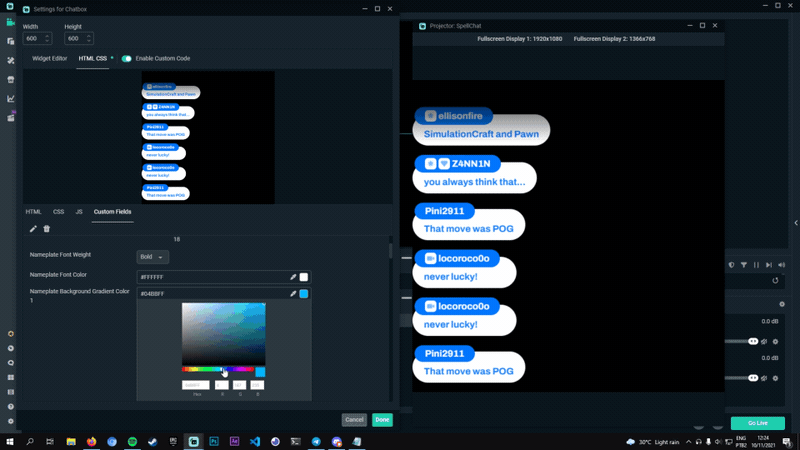Expand the collapsed side panel chevron at the right edge

796,222
